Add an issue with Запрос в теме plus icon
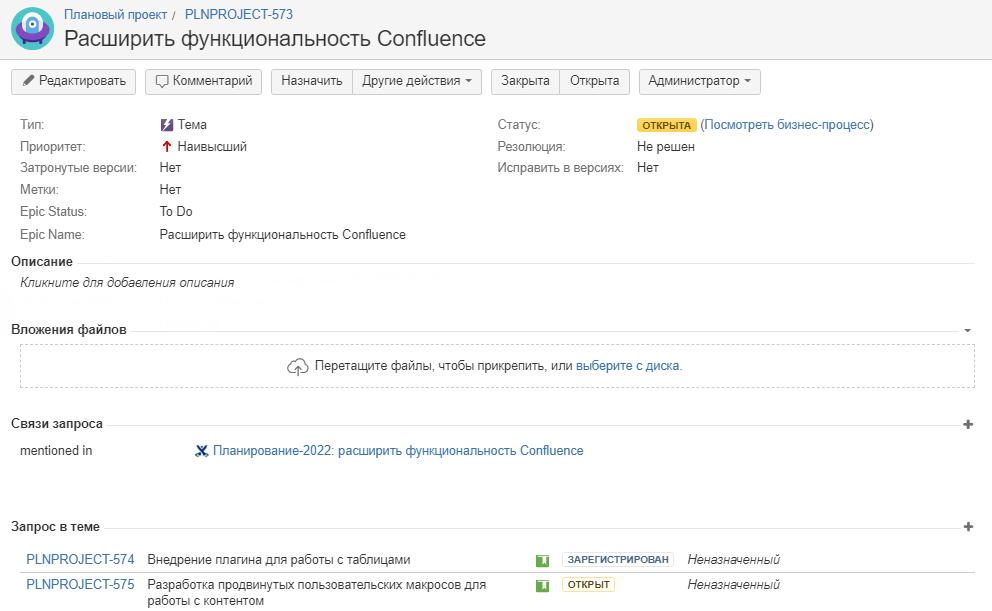The image size is (992, 611). 968,527
